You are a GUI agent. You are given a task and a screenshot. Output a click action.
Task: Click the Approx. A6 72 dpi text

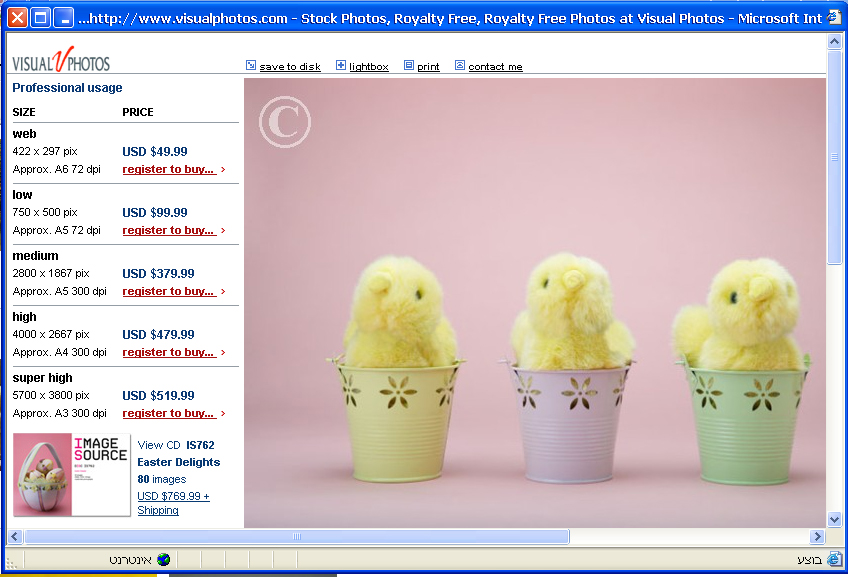click(x=56, y=169)
